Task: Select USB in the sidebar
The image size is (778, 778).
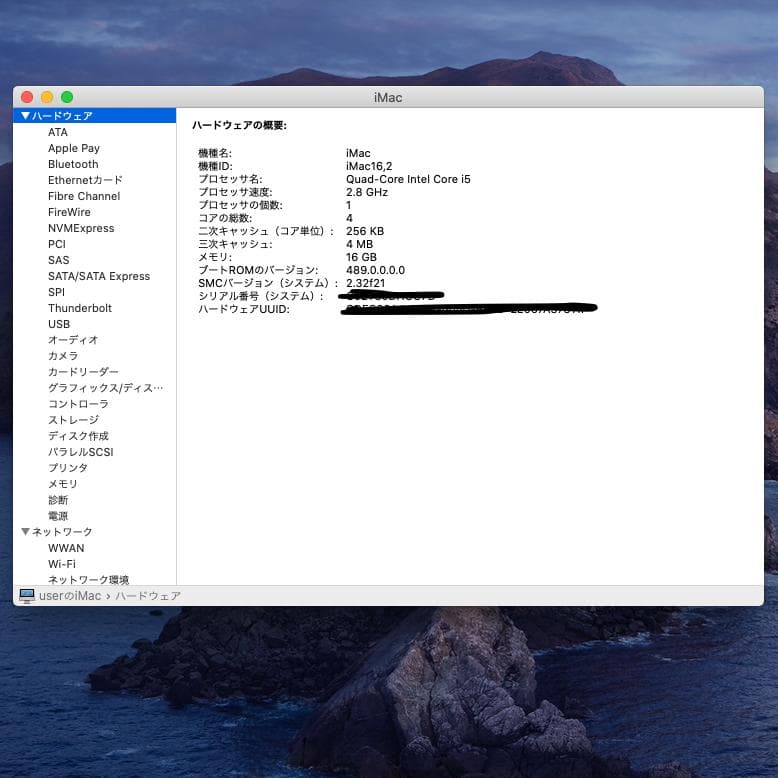Action: pos(59,324)
